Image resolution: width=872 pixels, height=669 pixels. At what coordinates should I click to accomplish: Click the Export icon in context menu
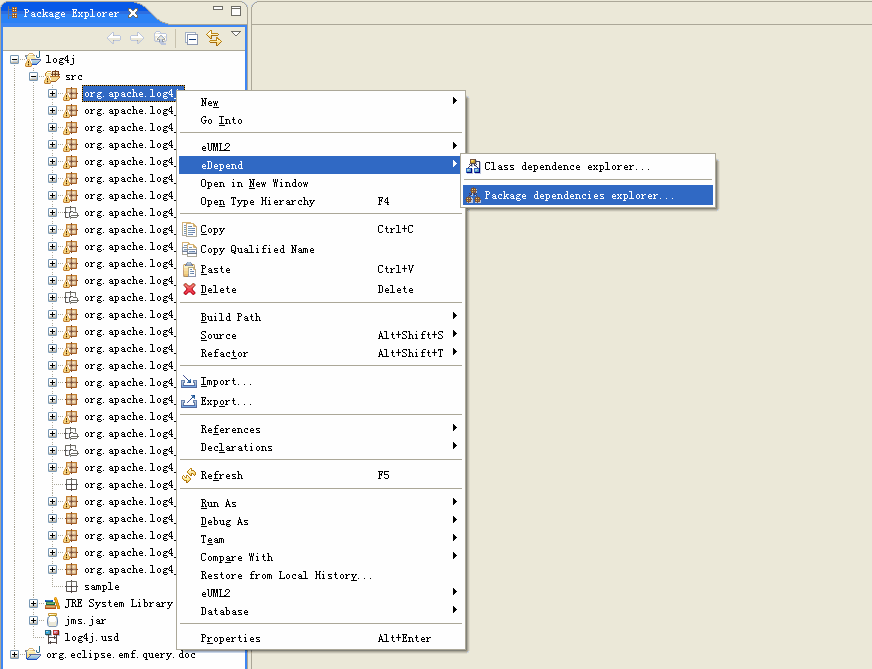click(189, 401)
